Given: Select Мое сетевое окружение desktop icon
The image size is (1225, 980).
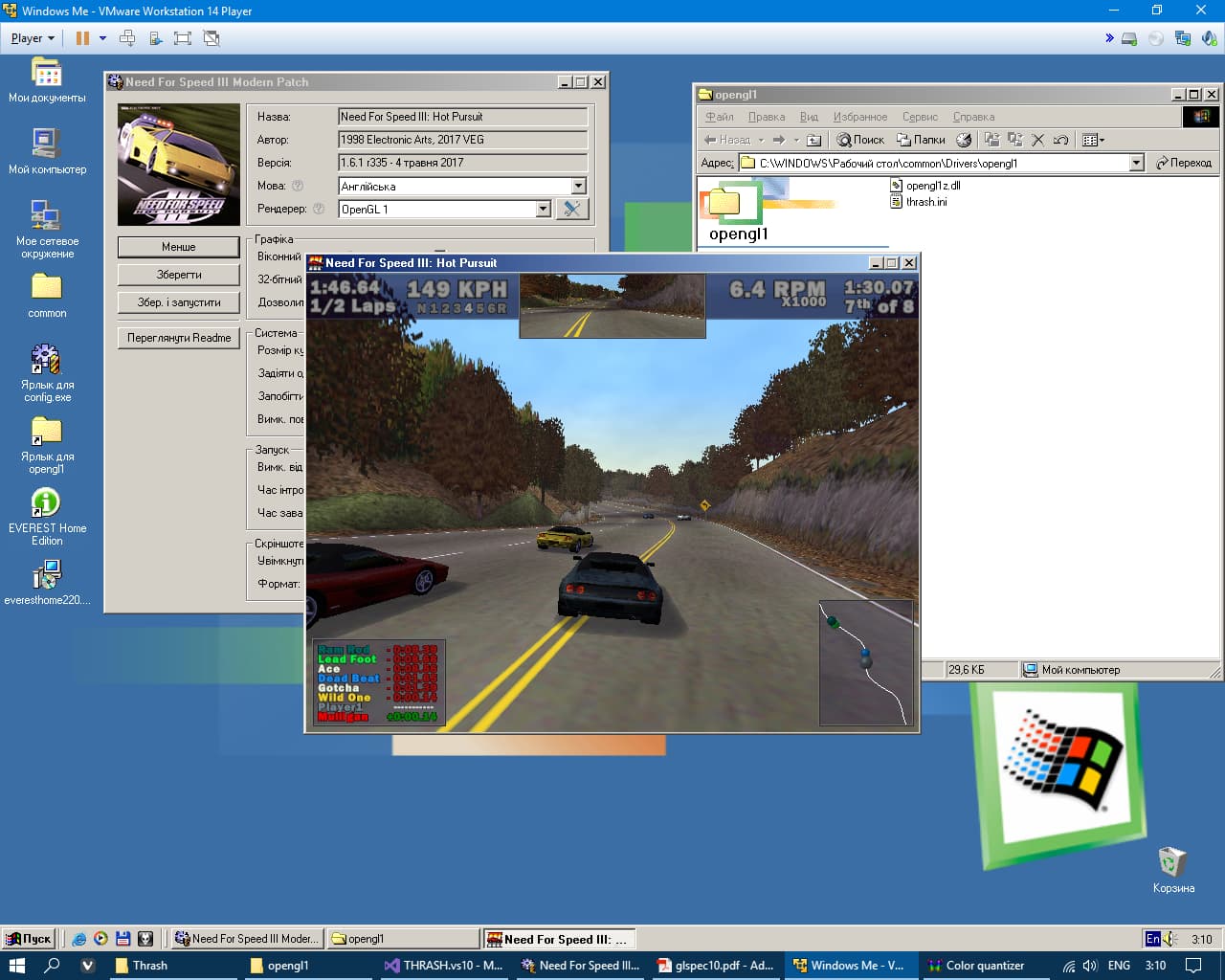Looking at the screenshot, I should click(47, 230).
